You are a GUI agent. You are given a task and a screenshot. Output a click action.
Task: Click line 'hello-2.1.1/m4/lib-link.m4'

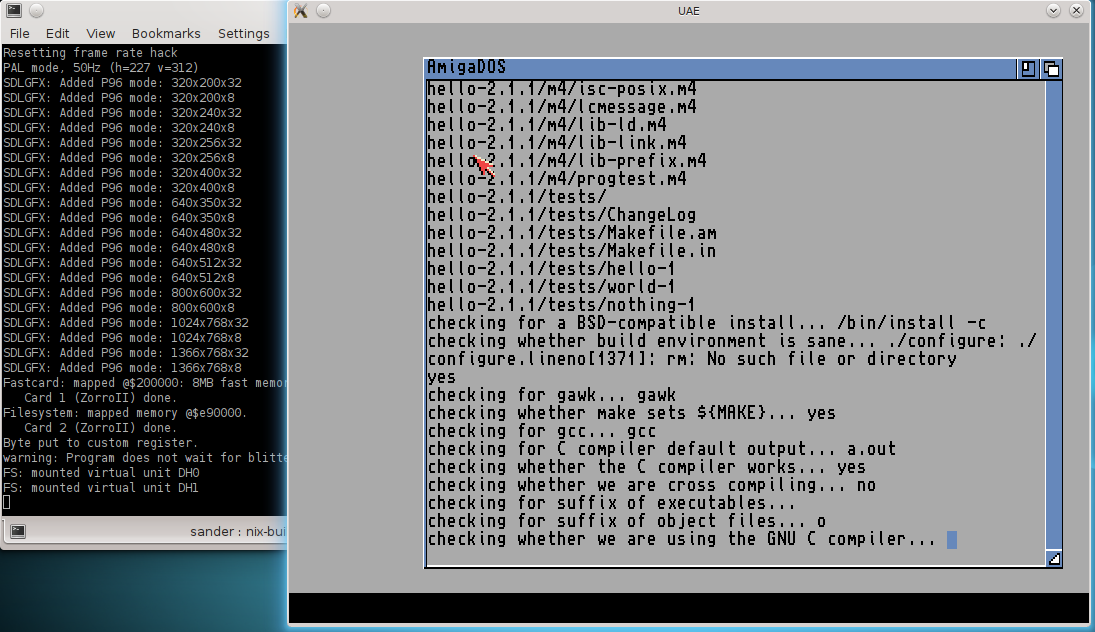pos(557,143)
